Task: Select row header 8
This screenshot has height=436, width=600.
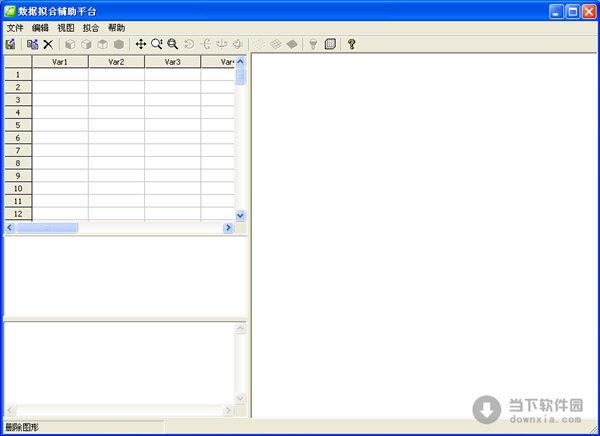Action: (x=18, y=163)
